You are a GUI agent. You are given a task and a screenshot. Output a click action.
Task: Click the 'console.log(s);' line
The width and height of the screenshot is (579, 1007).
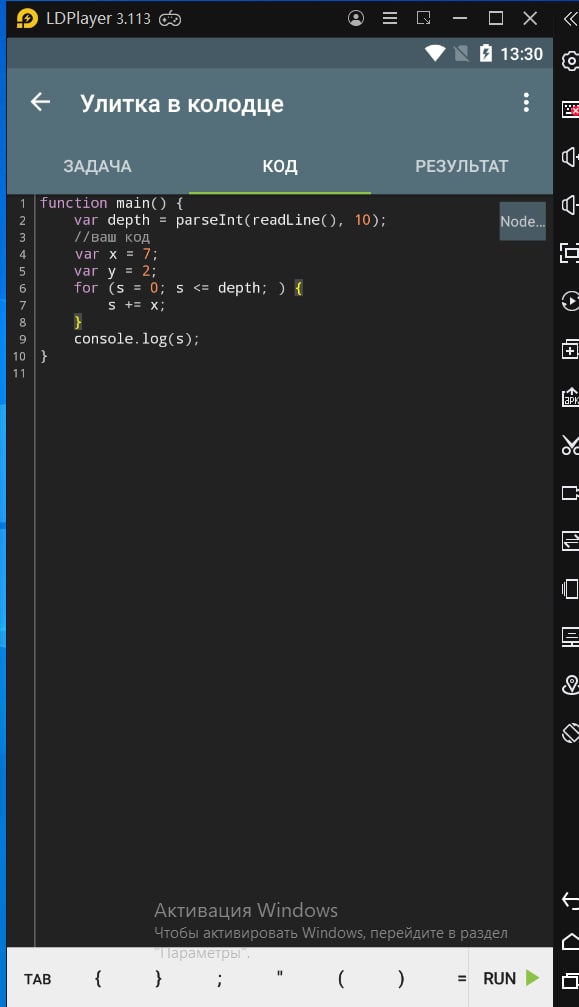click(137, 339)
